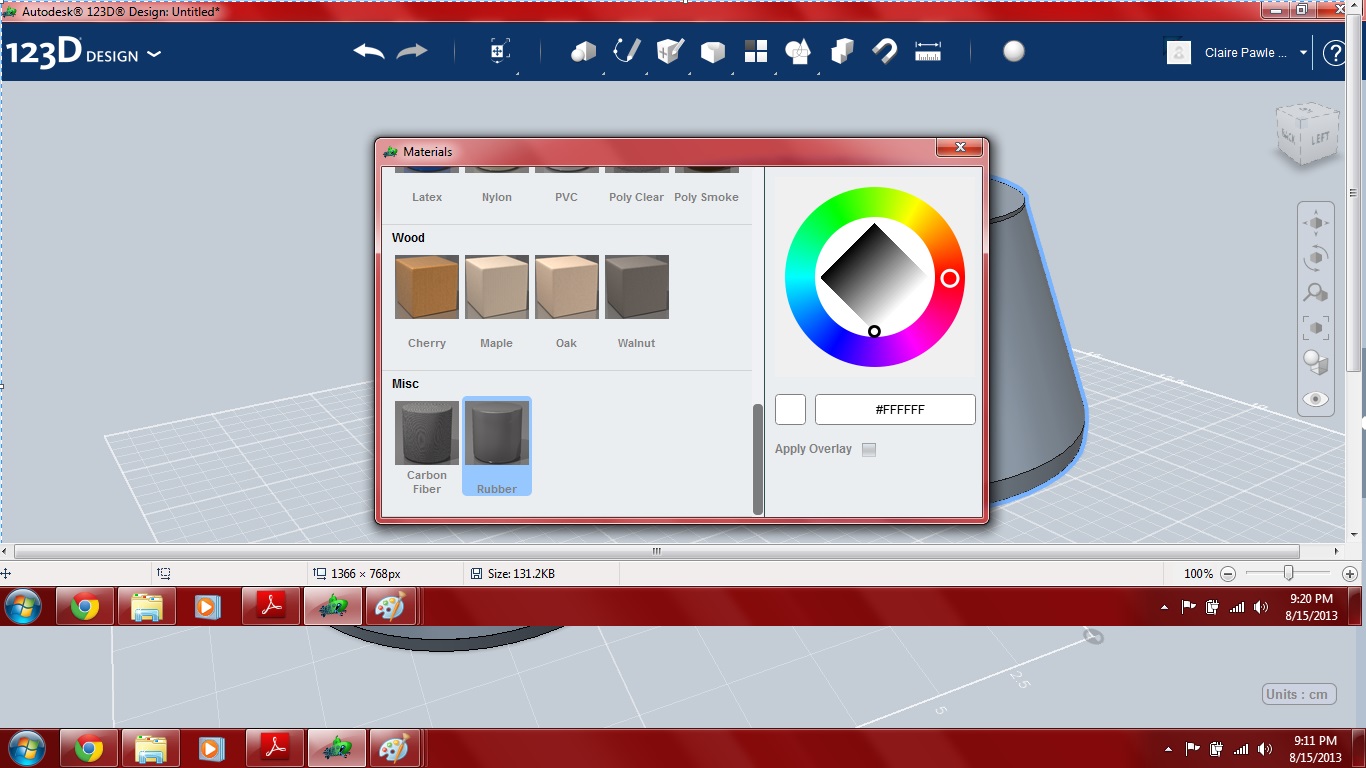
Task: Select the Rubber material
Action: pyautogui.click(x=497, y=447)
